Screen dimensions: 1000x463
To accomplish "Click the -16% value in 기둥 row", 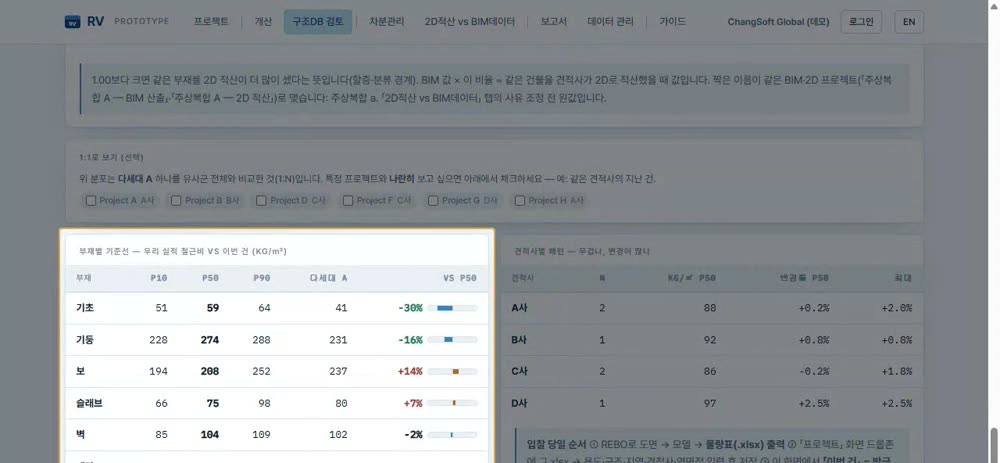I will pos(410,340).
